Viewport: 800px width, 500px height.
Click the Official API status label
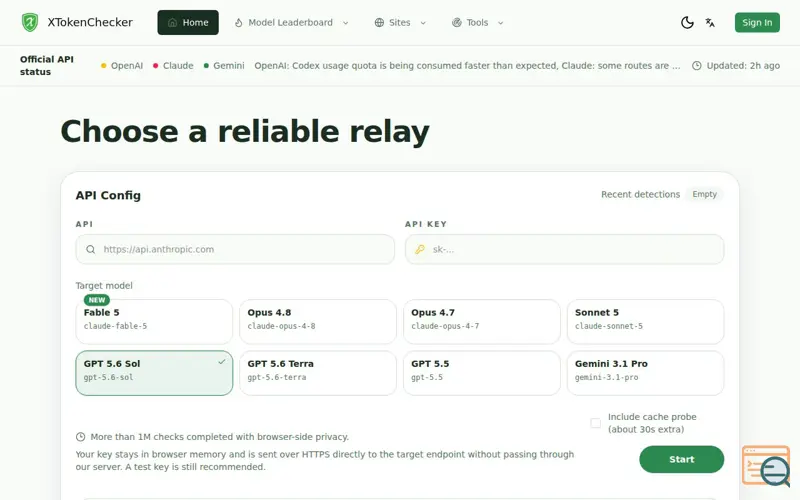pos(47,65)
